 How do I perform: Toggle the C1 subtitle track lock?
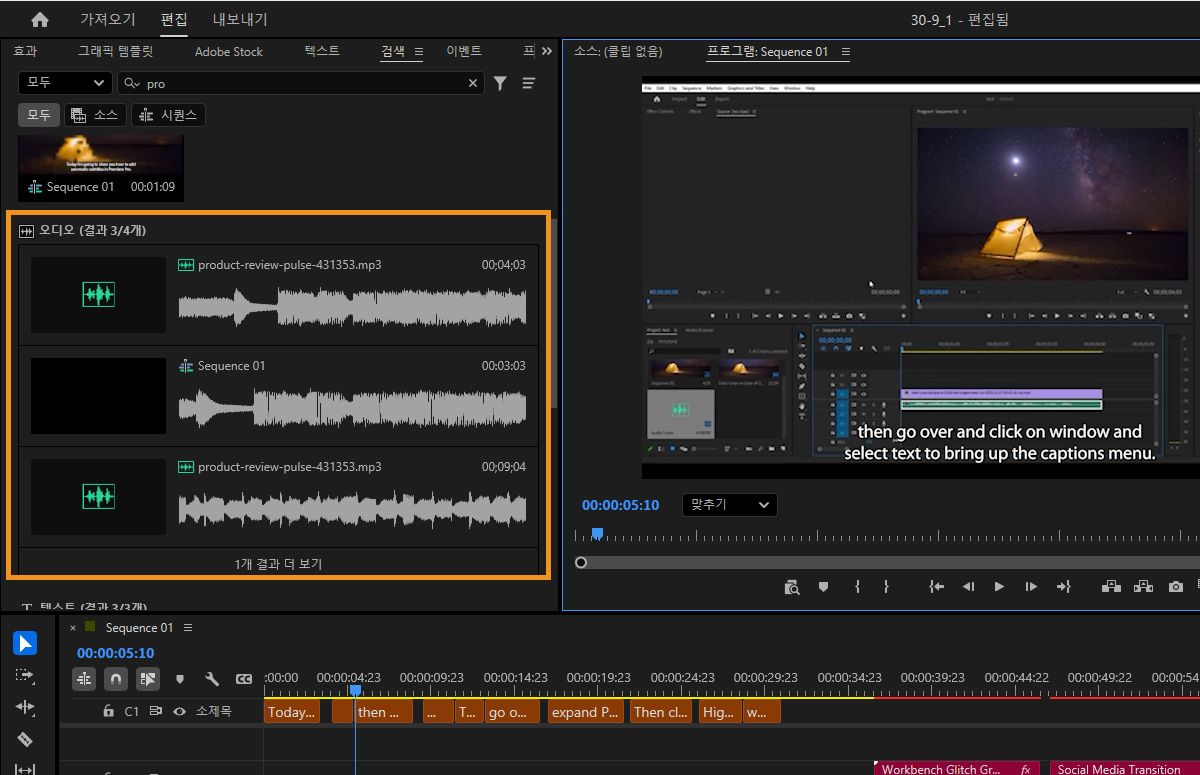[108, 712]
